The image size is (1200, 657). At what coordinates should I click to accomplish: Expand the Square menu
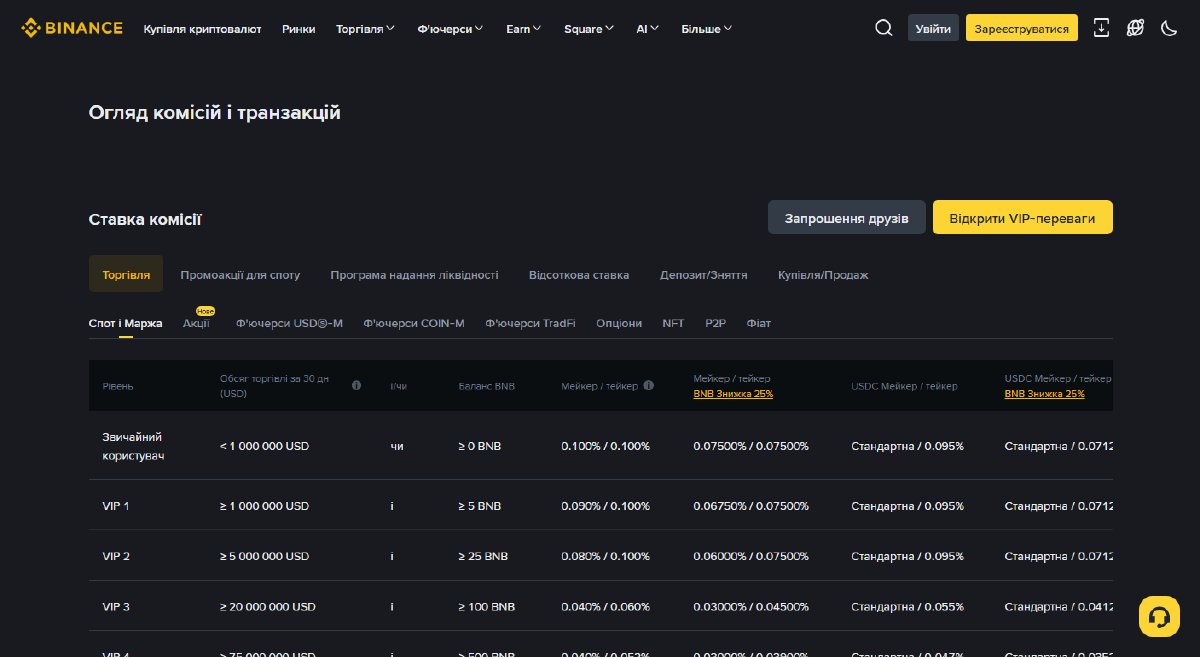pos(589,29)
